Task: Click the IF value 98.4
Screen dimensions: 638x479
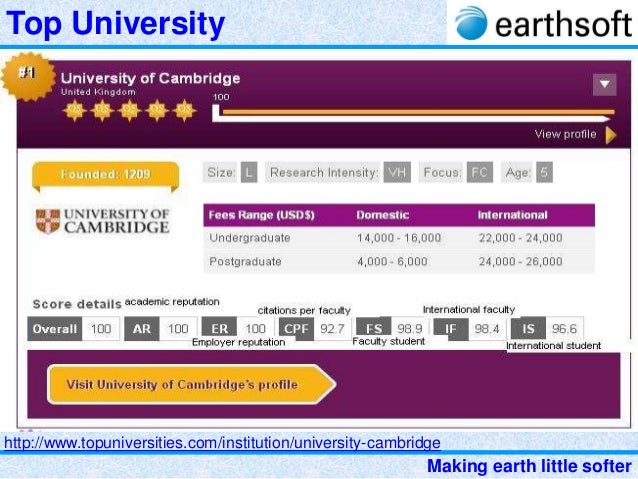Action: coord(487,328)
